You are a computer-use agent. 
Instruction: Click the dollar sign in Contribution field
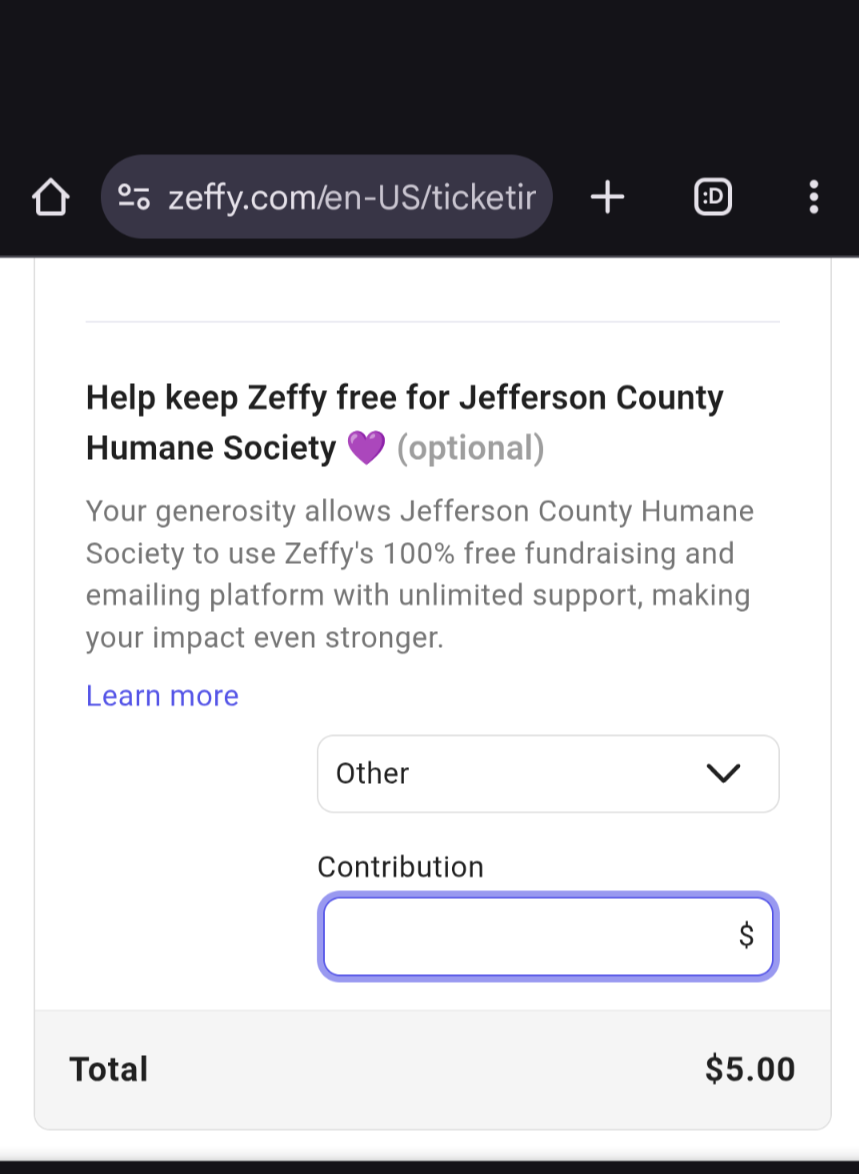coord(746,935)
